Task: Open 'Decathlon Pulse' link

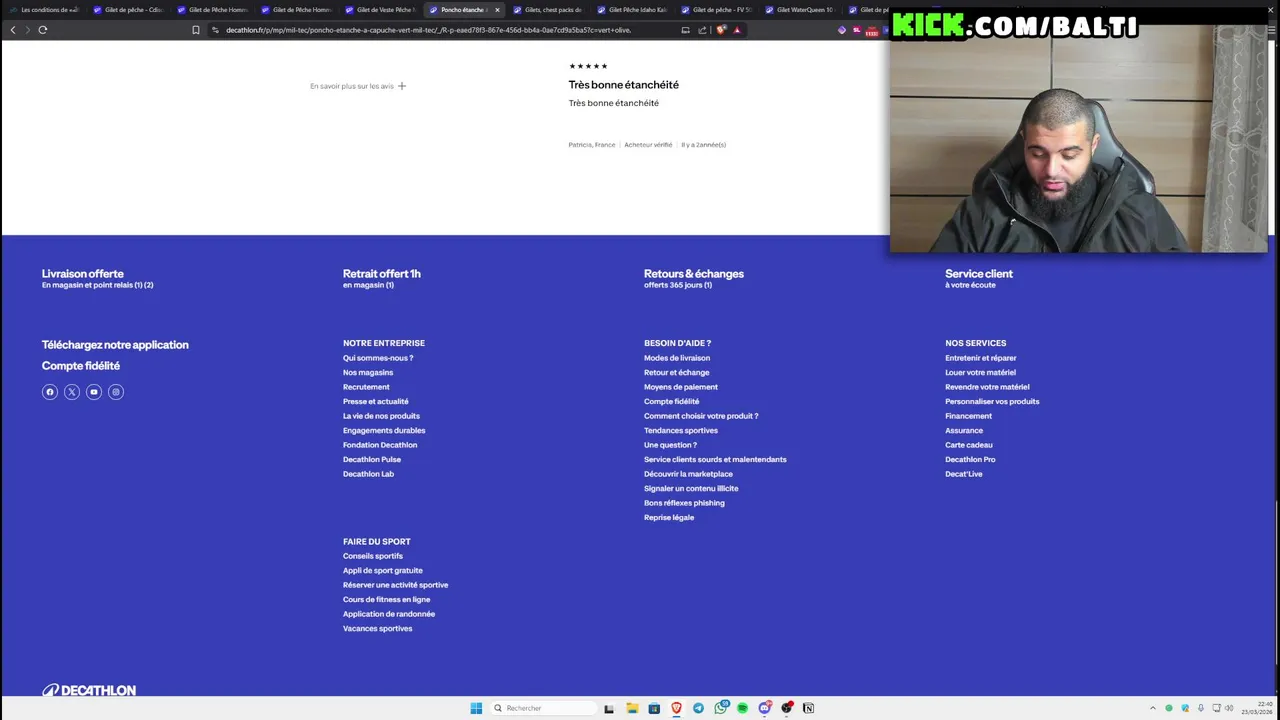Action: 372,459
